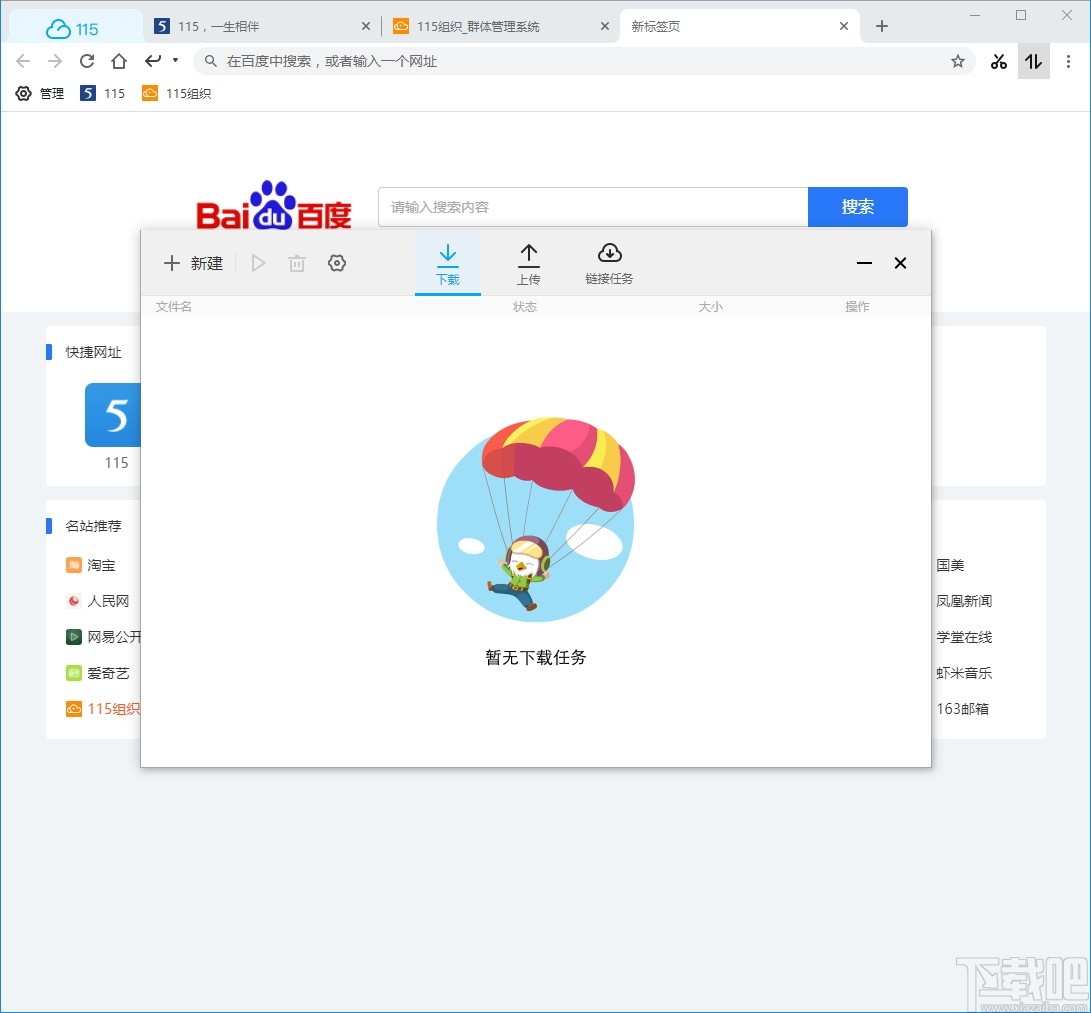Open the 虾米音乐 site link

coord(964,673)
